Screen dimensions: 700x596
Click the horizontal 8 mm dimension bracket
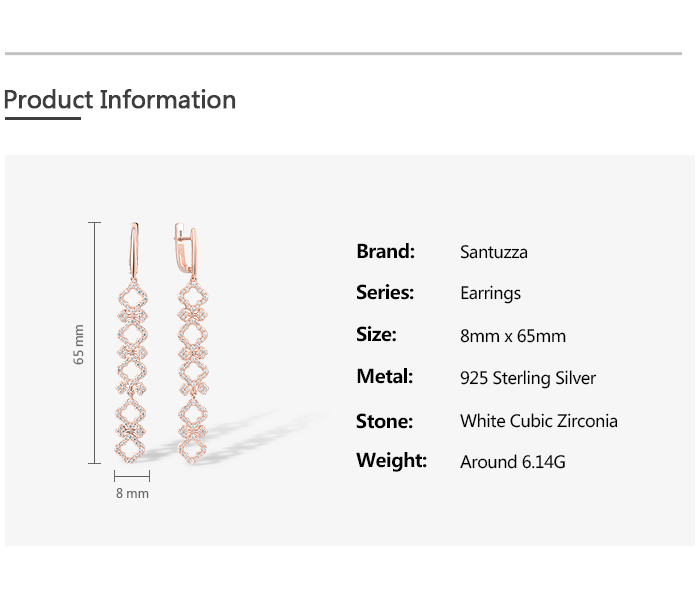point(132,476)
